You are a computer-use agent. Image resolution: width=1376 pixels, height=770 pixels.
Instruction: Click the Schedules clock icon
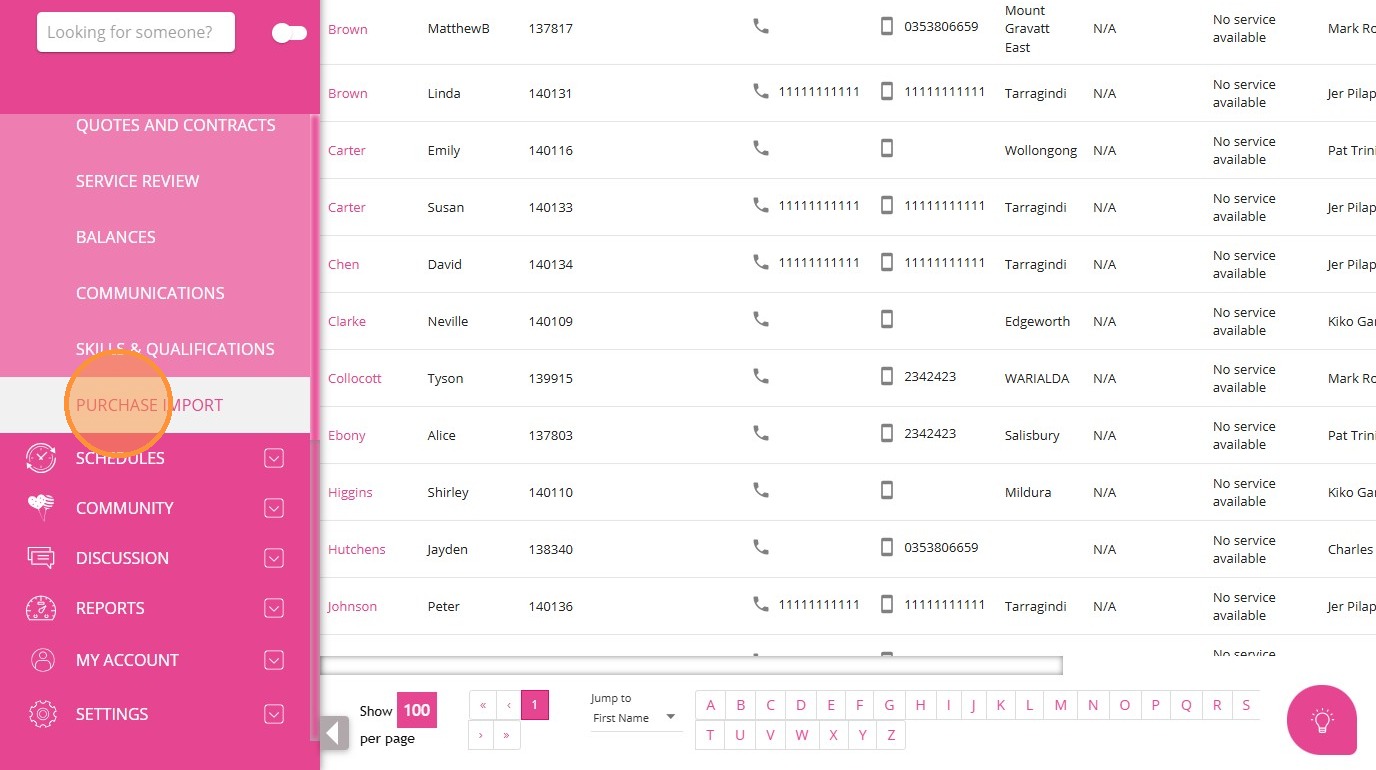click(41, 458)
